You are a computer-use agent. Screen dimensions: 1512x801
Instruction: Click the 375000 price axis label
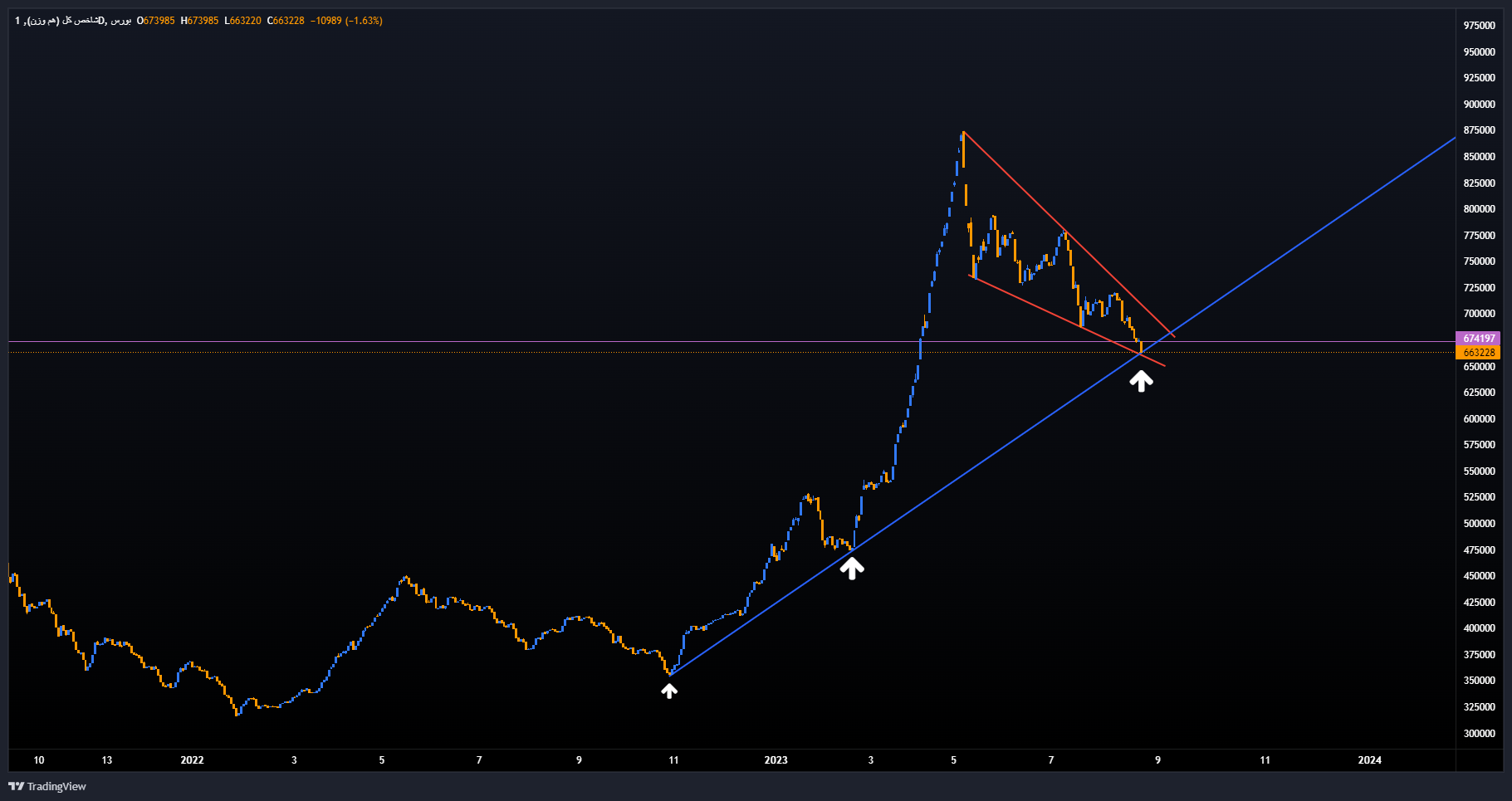[1480, 655]
